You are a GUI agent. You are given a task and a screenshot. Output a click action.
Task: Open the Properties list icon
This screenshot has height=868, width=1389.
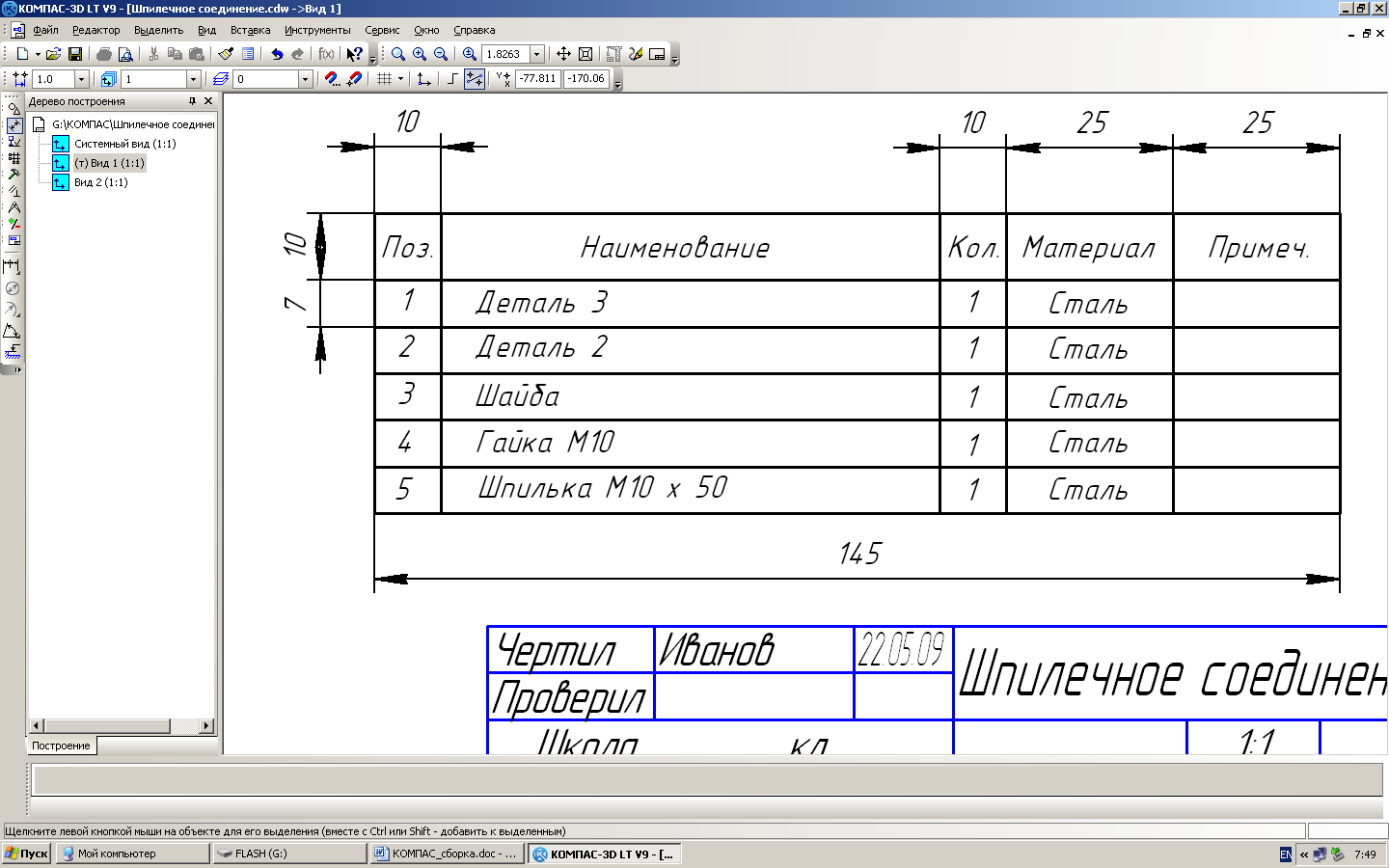click(247, 54)
